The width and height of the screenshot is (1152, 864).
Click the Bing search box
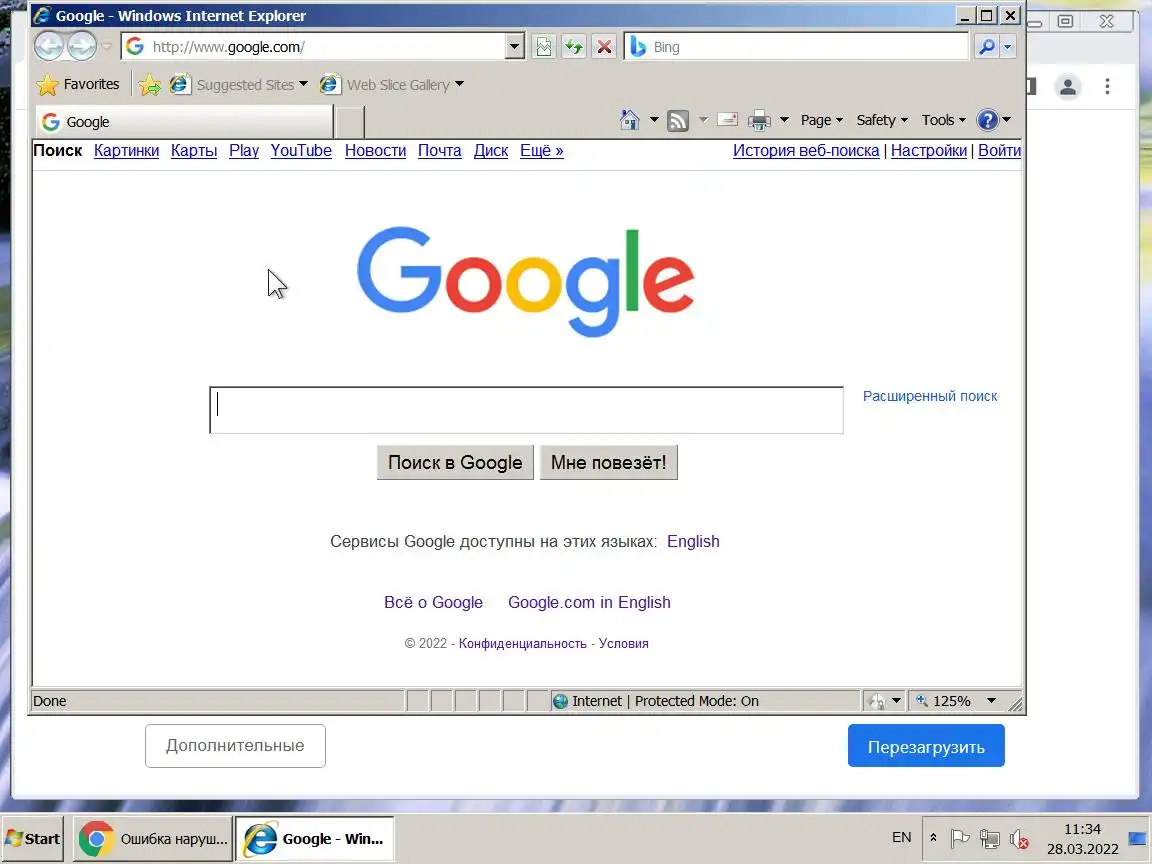coord(796,47)
